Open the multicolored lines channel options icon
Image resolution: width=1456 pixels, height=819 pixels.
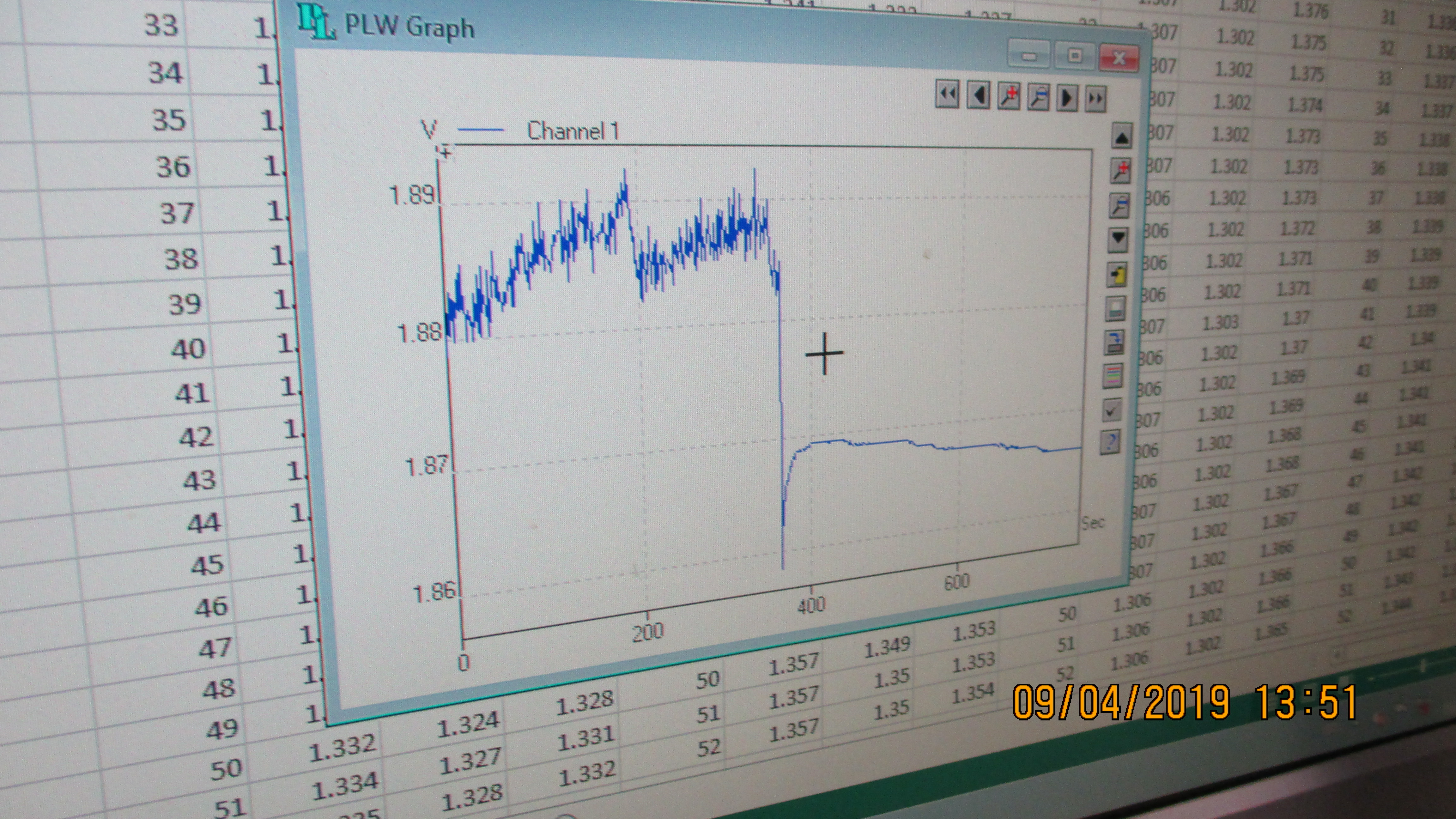1113,375
